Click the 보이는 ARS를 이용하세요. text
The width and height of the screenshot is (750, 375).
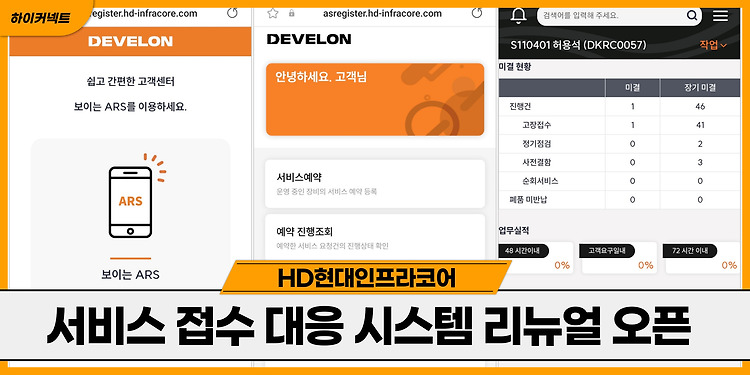[x=130, y=107]
